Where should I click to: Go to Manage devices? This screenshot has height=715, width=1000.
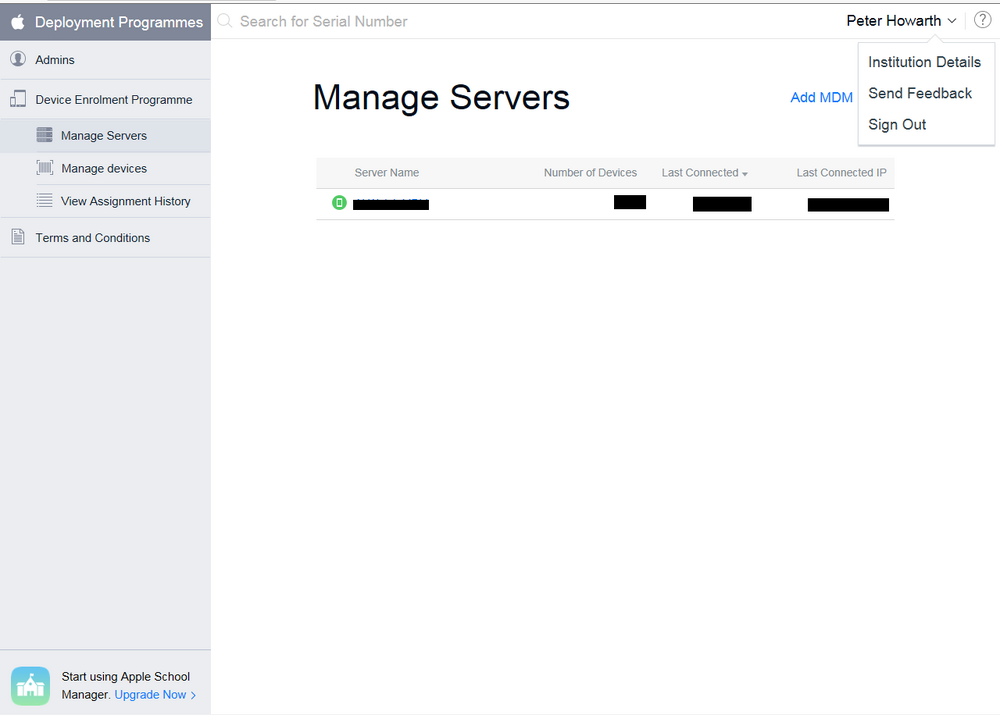(105, 168)
